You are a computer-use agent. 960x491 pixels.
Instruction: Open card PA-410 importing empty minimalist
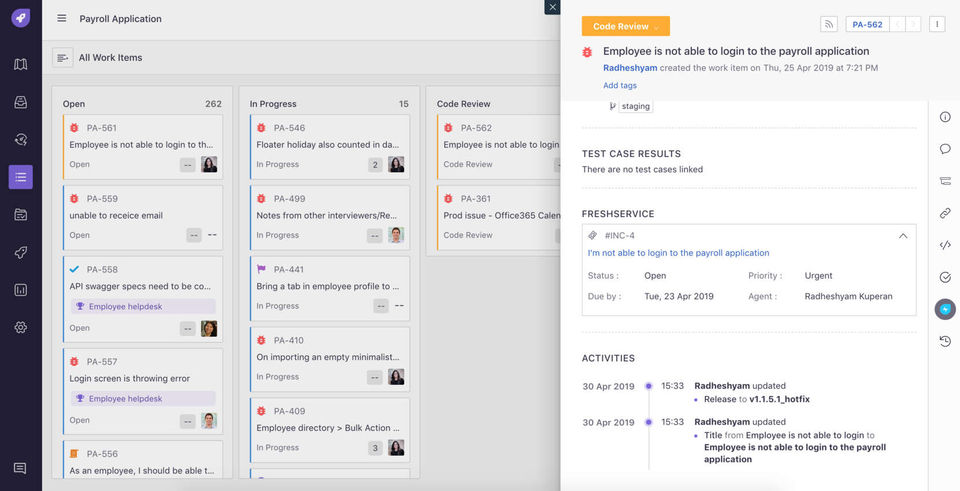point(330,359)
